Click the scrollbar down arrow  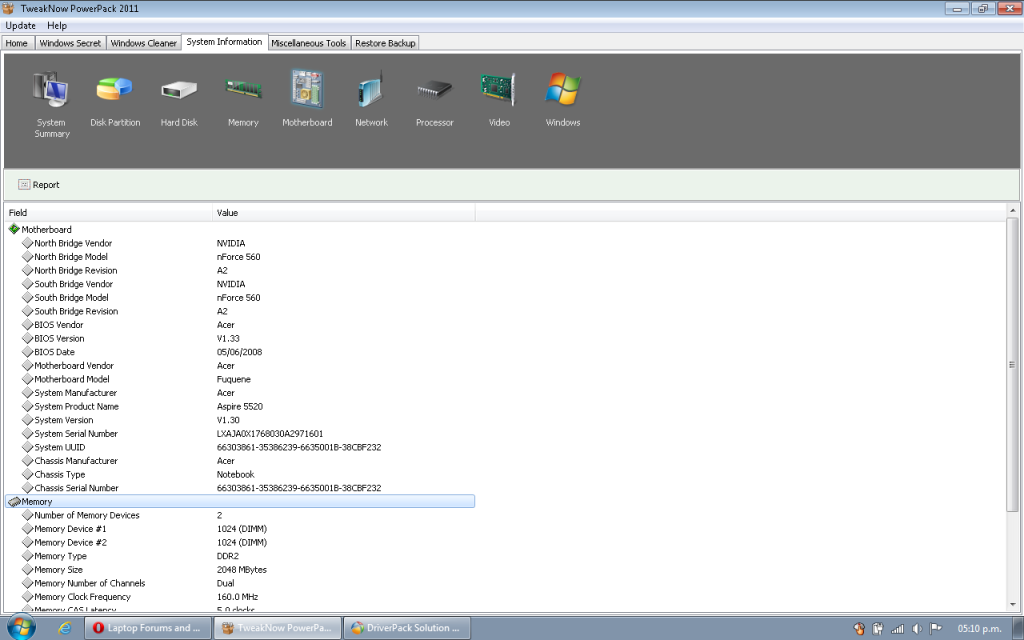tap(1012, 605)
